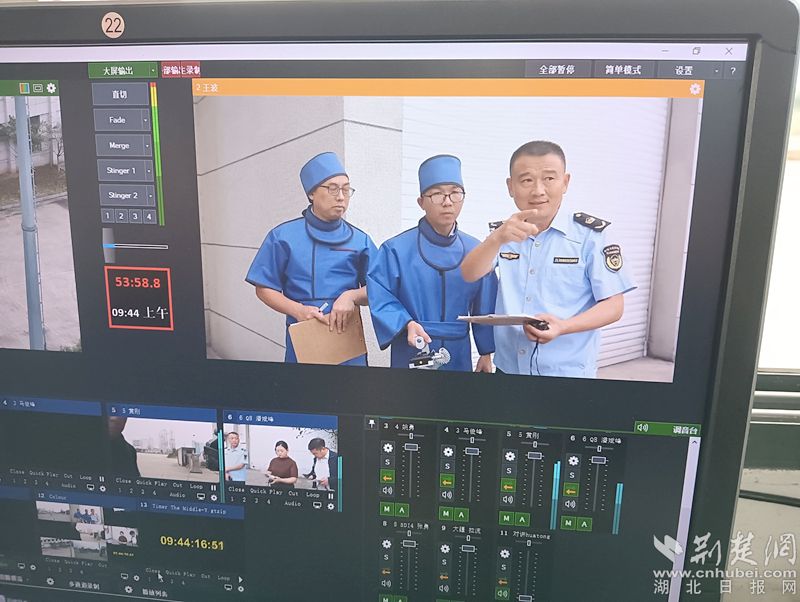Viewport: 800px width, 602px height.
Task: Click the yellow arrow bus icon on channel 5
Action: [508, 486]
